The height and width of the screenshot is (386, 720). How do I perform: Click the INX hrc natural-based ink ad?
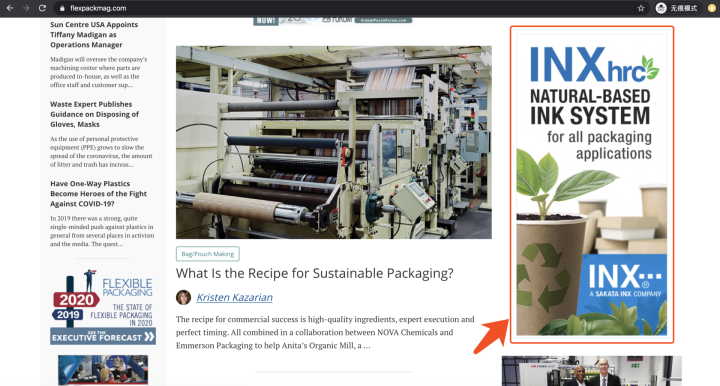(x=592, y=185)
